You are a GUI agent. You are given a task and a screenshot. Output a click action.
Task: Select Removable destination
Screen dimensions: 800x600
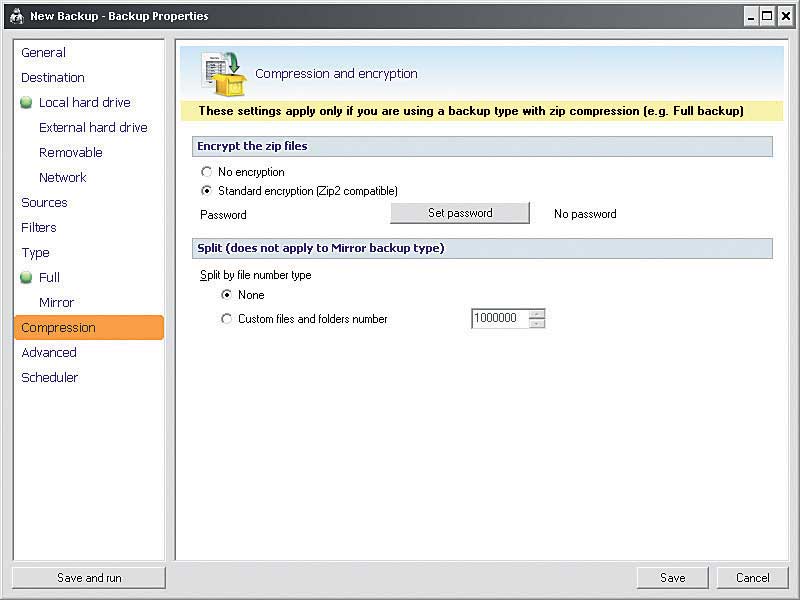[71, 153]
